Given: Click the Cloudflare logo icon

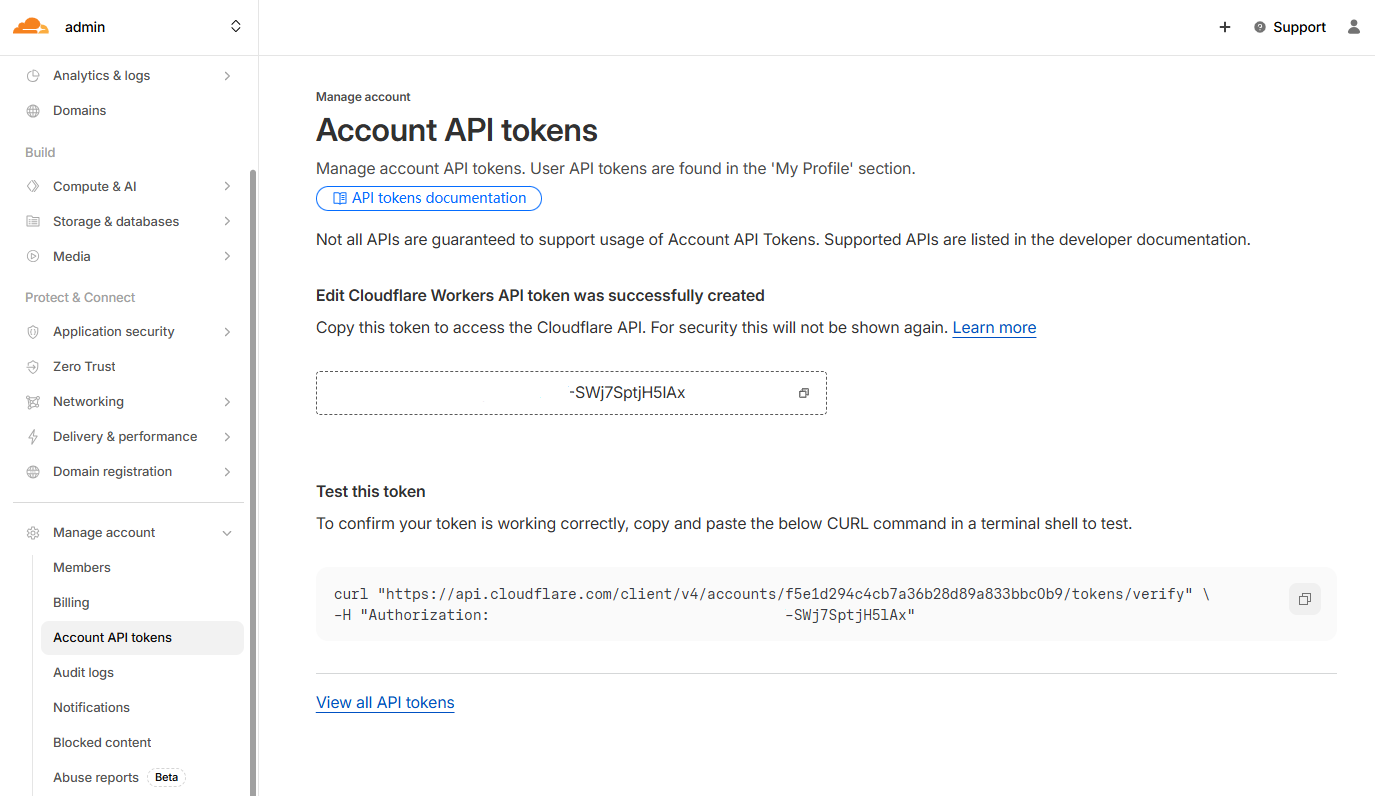Looking at the screenshot, I should click(x=30, y=27).
